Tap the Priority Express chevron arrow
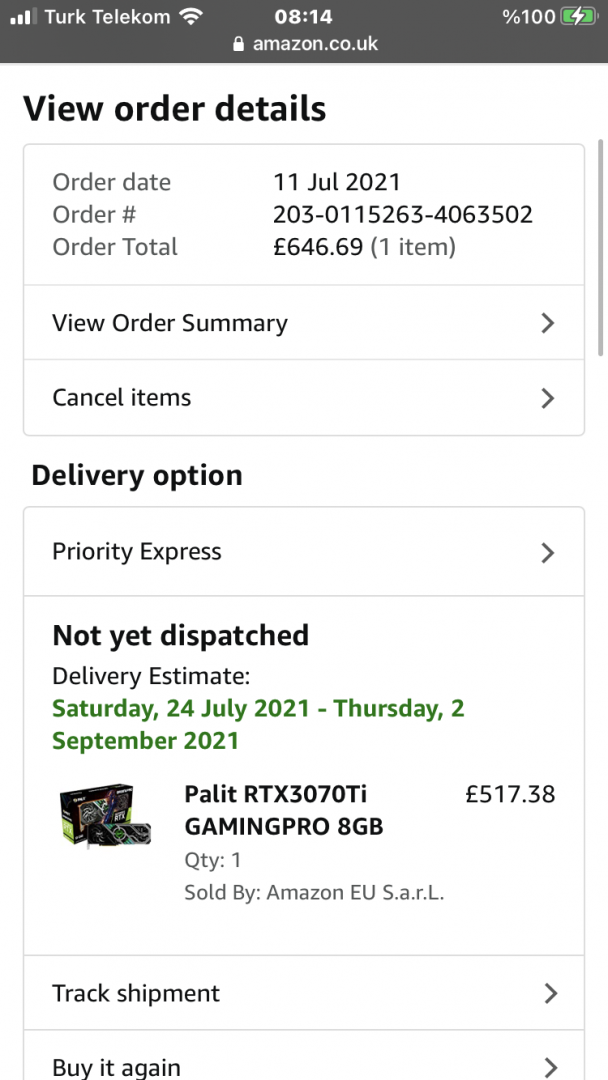The image size is (608, 1080). pos(547,552)
